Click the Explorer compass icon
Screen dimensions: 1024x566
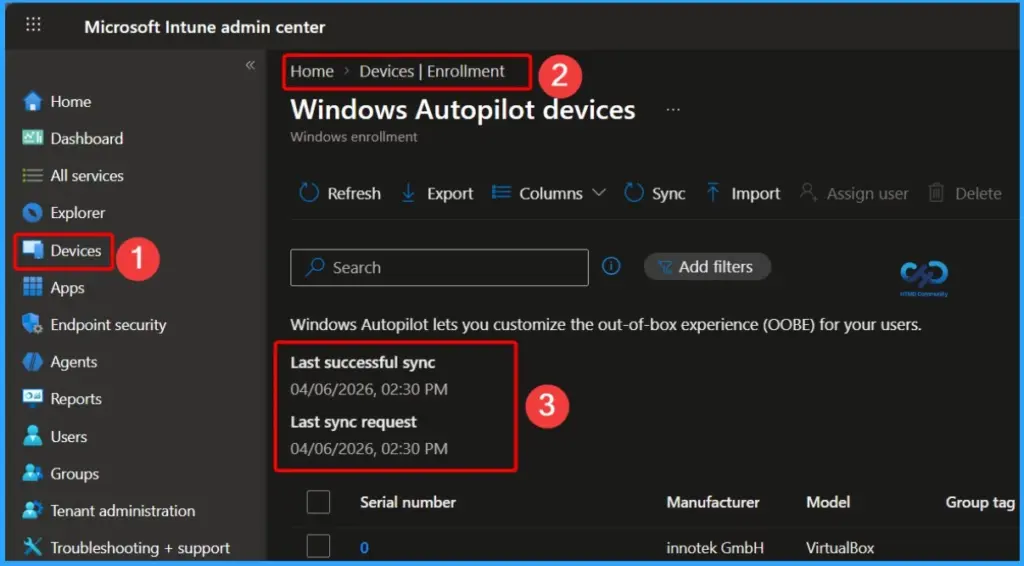coord(33,212)
